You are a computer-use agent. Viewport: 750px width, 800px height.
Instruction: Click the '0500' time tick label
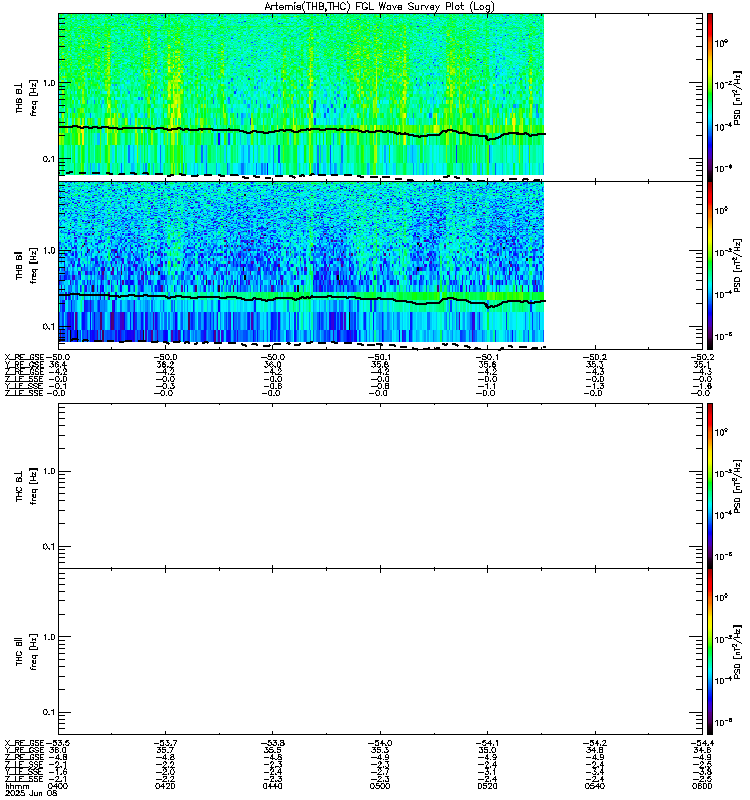pyautogui.click(x=380, y=786)
